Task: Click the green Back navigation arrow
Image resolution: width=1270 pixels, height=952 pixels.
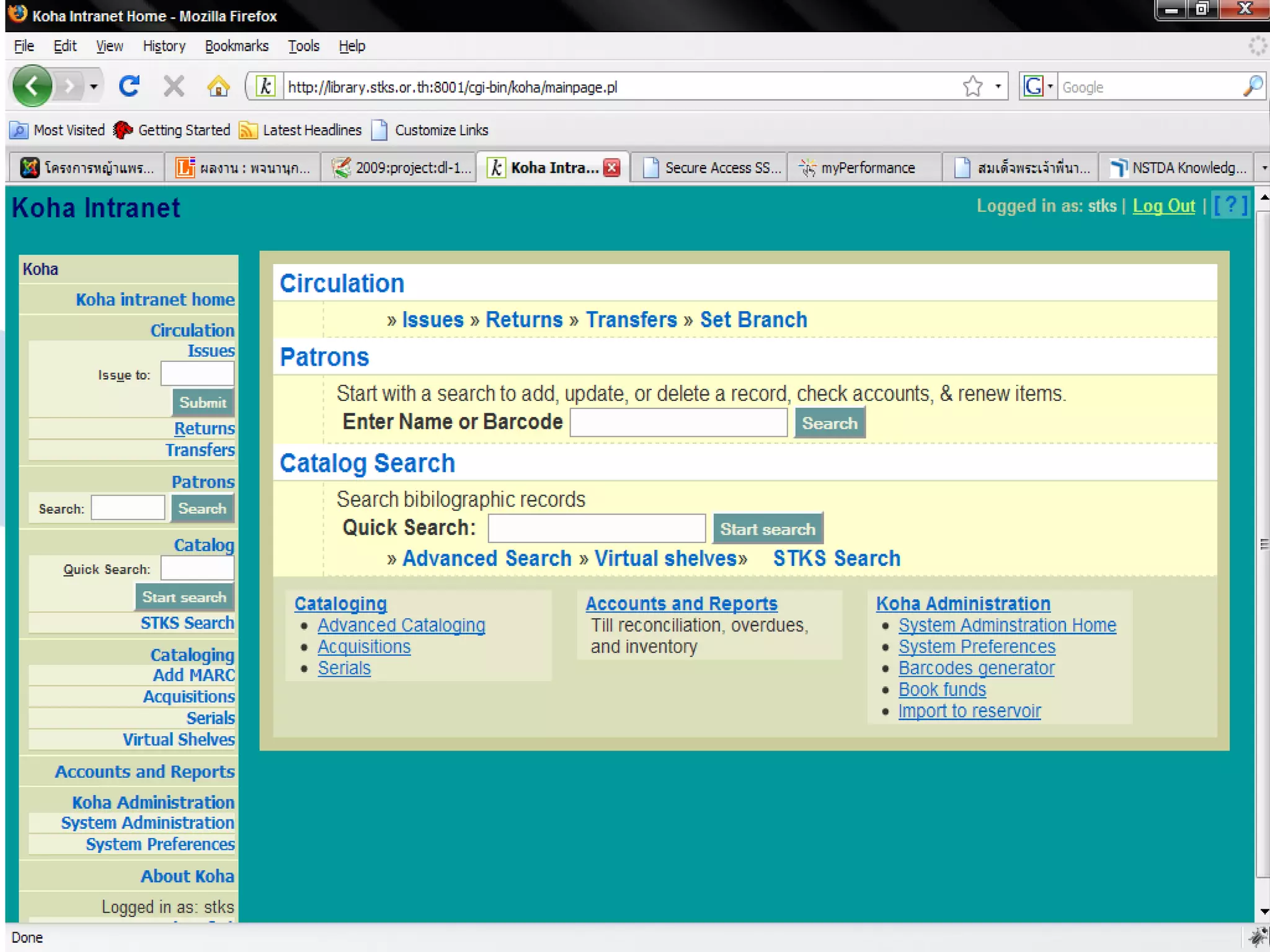Action: point(32,86)
